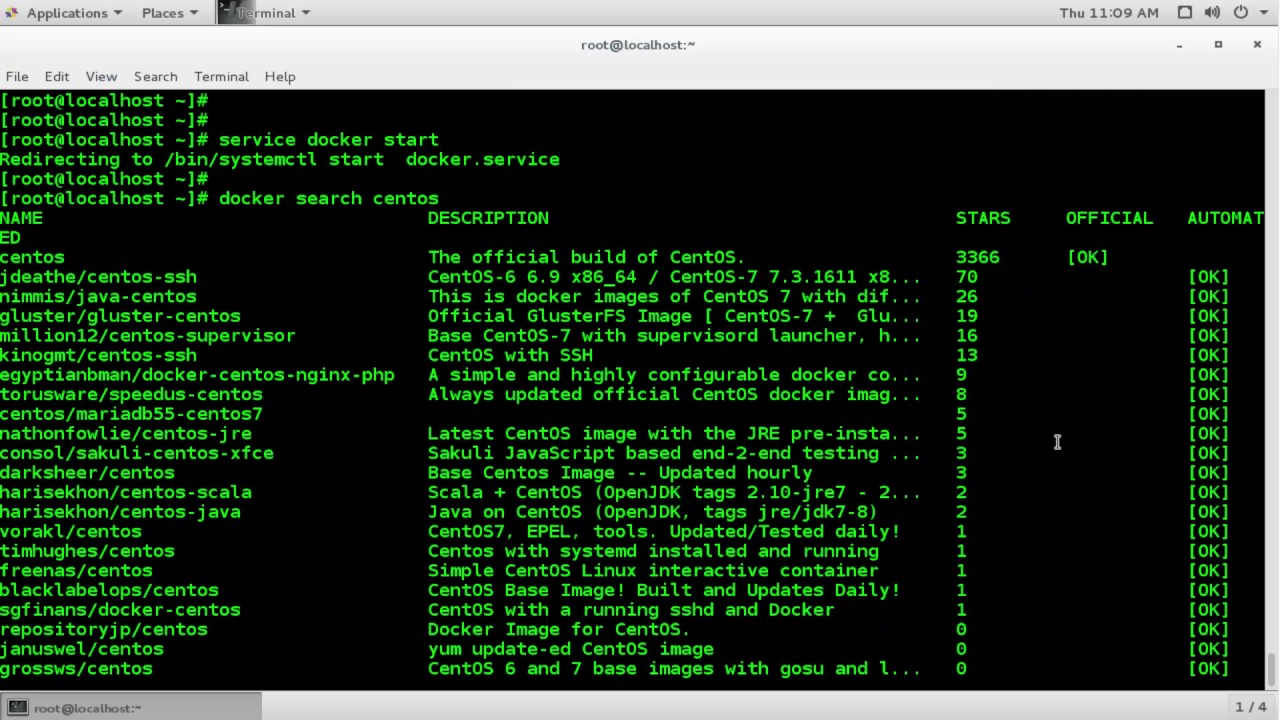Click the DESCRIPTION column header
Viewport: 1280px width, 720px height.
(488, 218)
